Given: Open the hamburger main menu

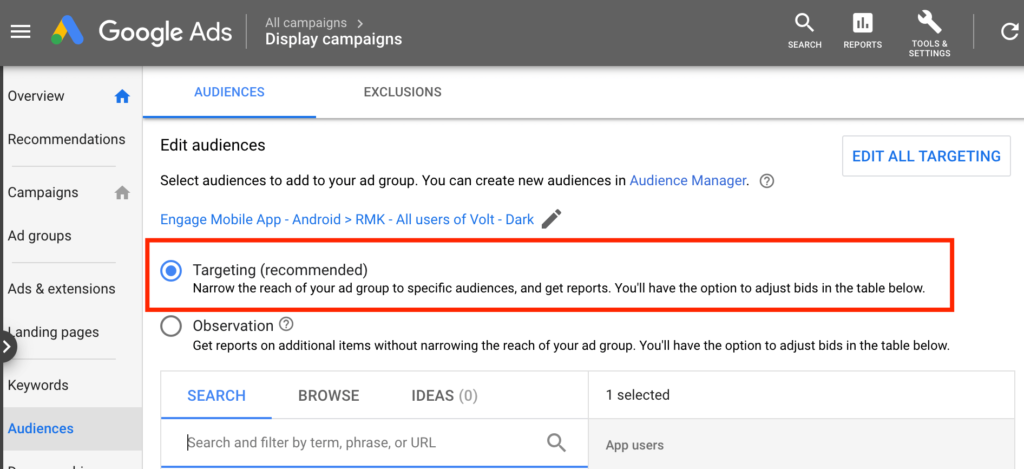Looking at the screenshot, I should click(21, 31).
